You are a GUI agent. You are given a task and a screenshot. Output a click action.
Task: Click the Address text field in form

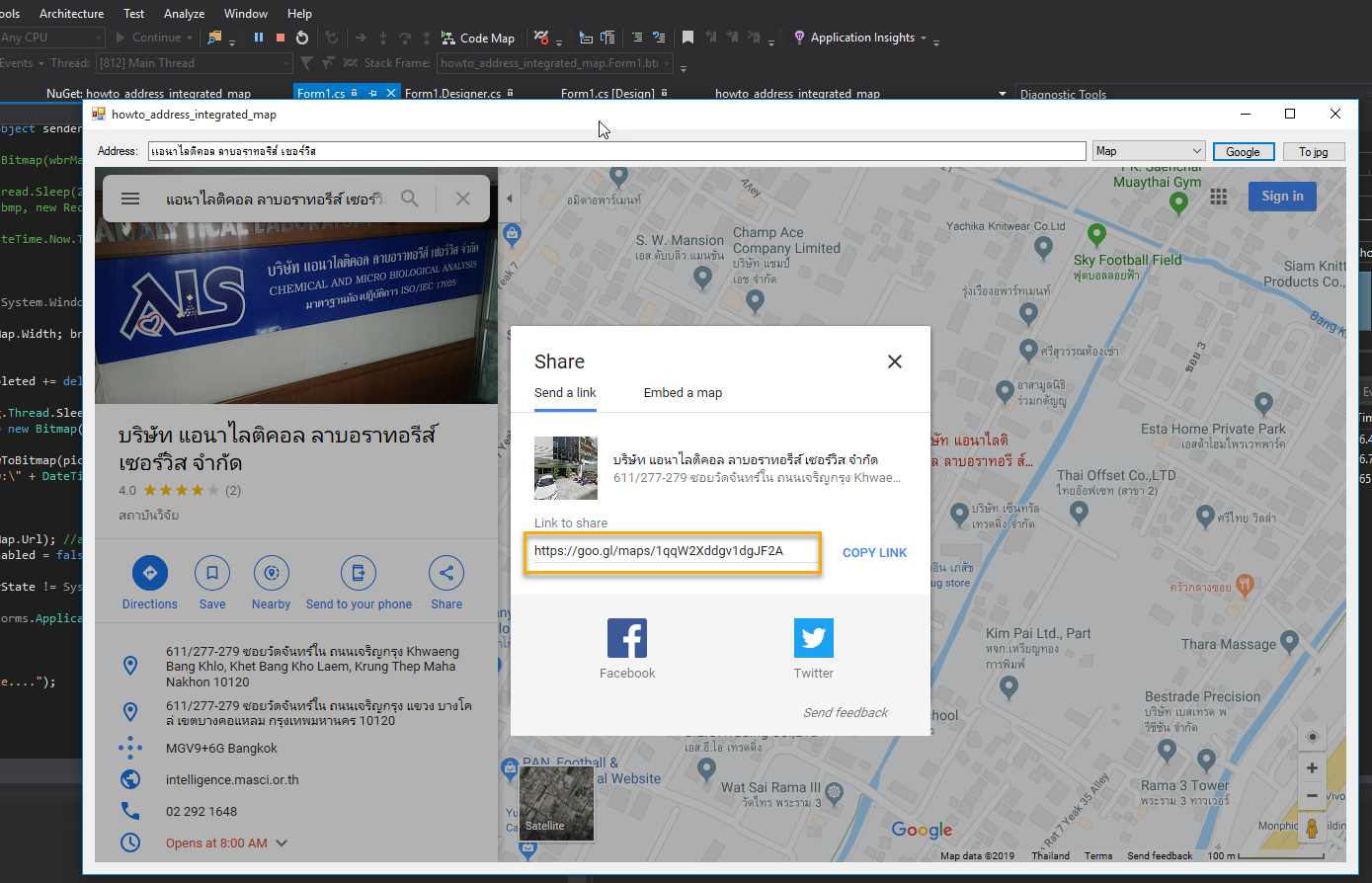tap(617, 151)
